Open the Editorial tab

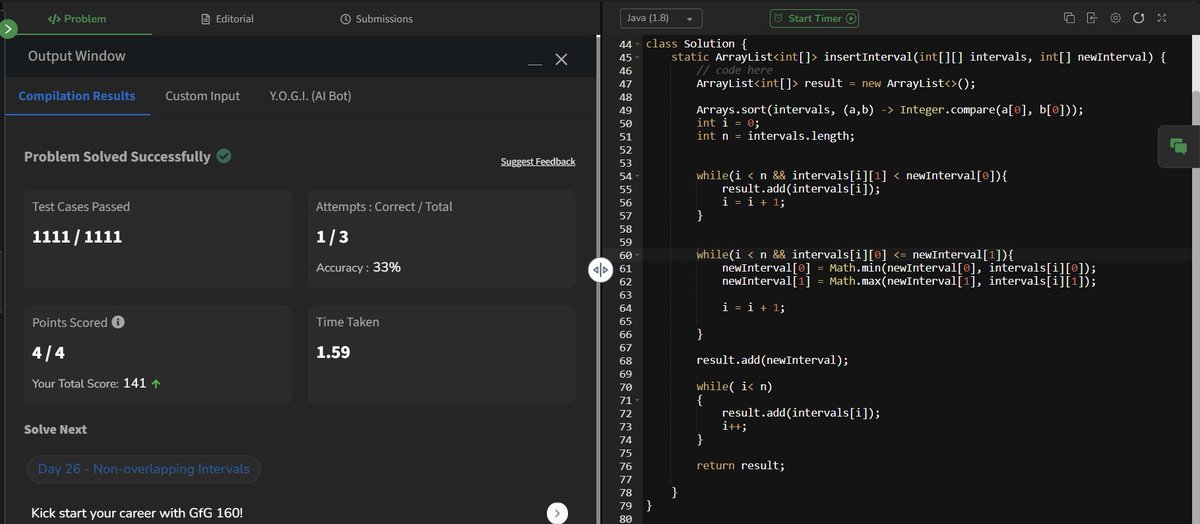[227, 18]
